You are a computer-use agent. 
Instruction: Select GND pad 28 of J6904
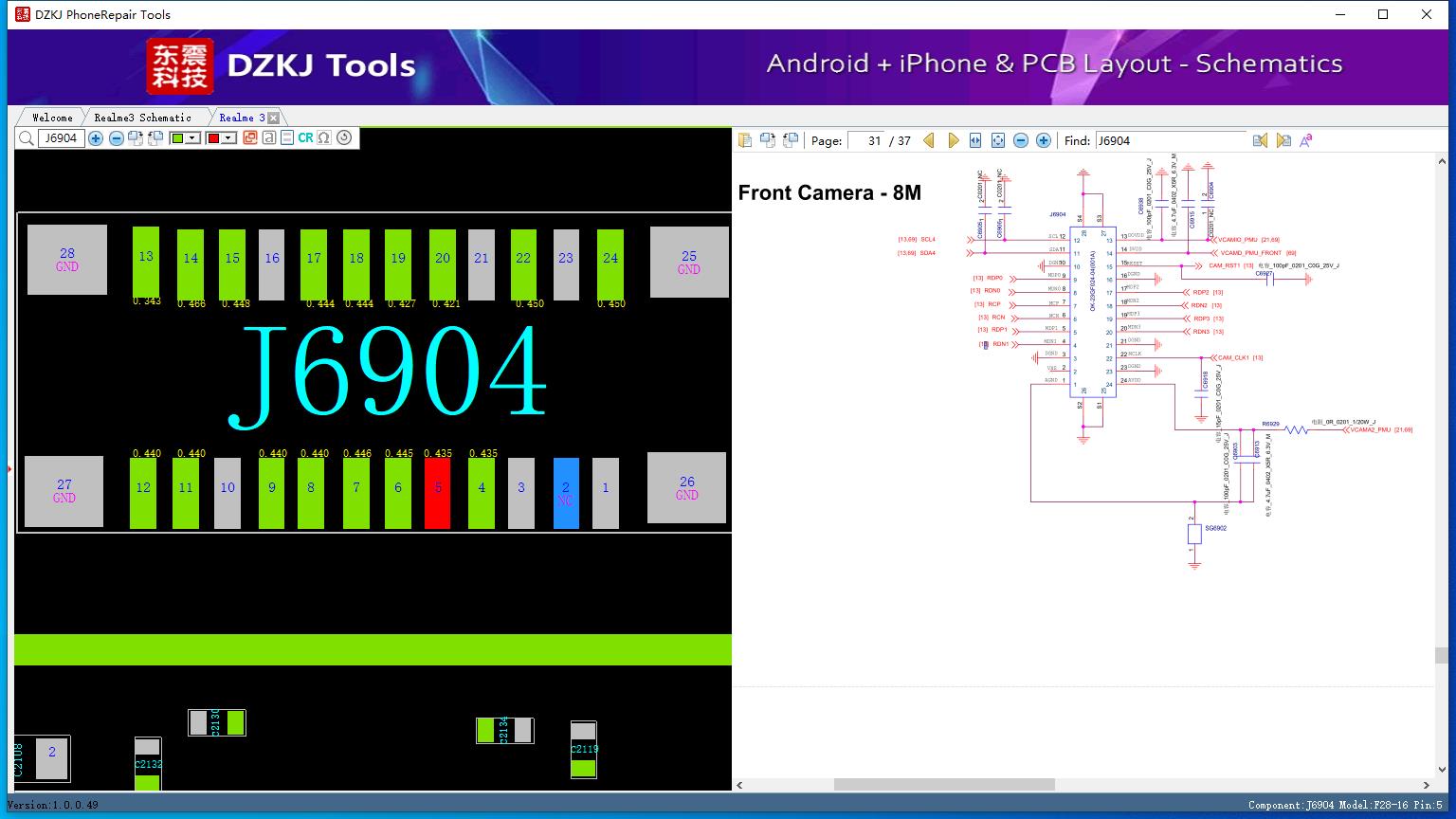[x=67, y=260]
